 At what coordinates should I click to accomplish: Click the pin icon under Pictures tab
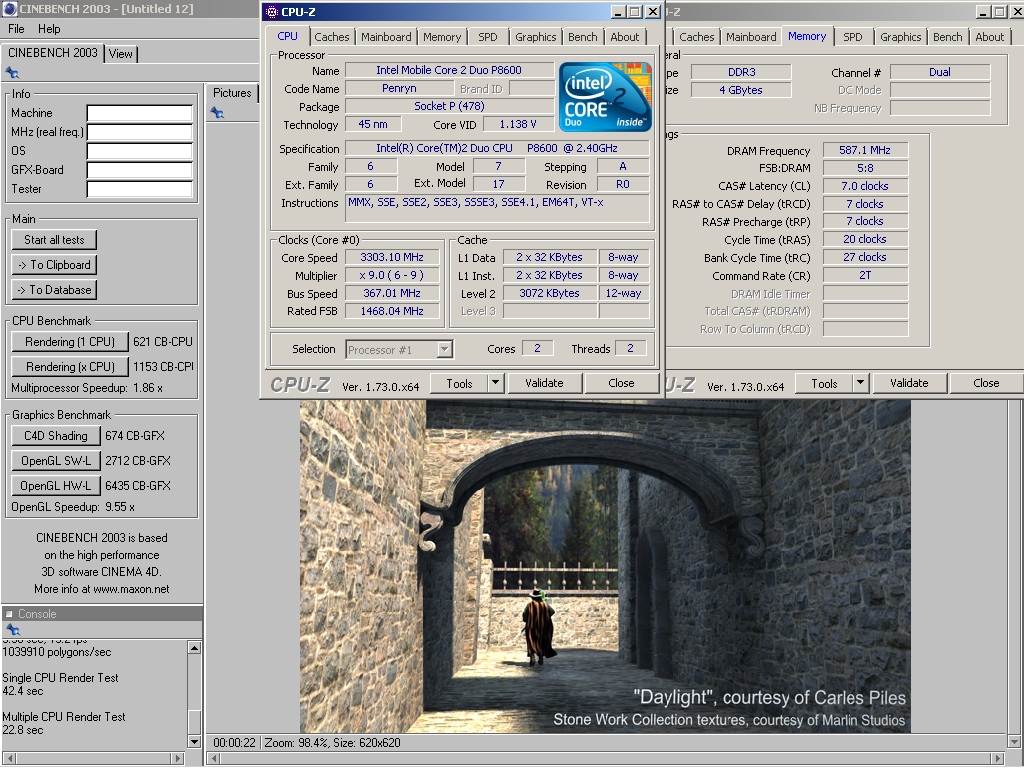pos(217,113)
